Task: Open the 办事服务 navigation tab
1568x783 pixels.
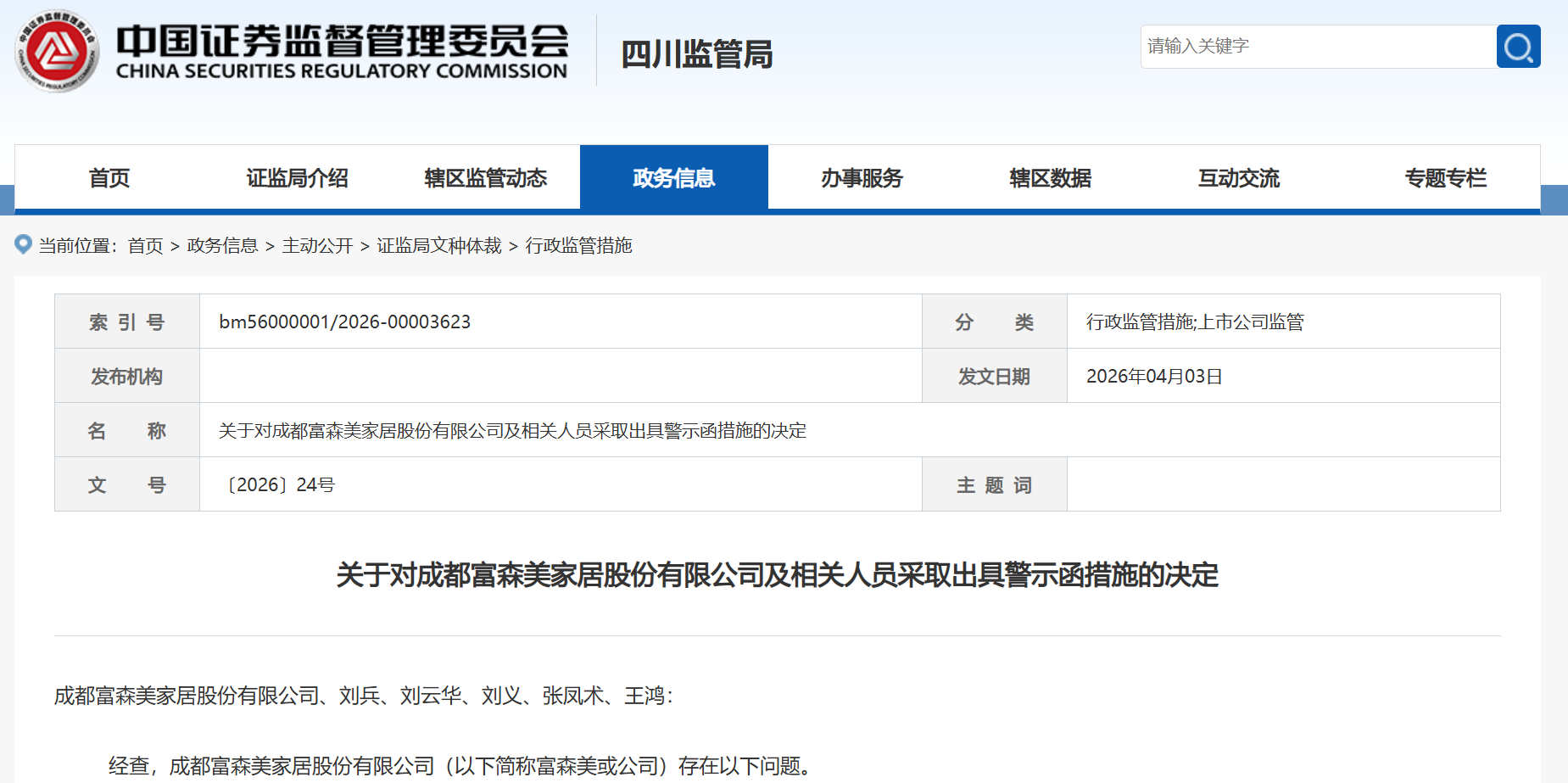Action: 862,178
